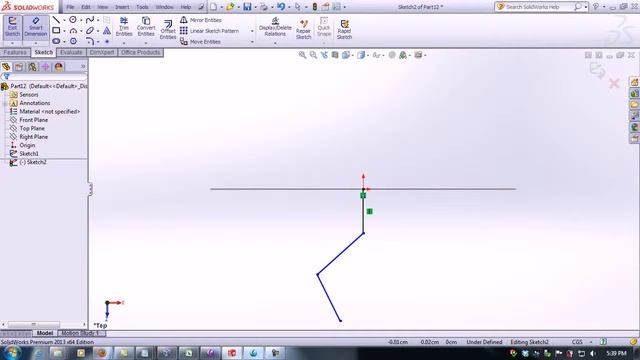Select the Straight Slot tool
640x360 pixels.
pos(56,41)
